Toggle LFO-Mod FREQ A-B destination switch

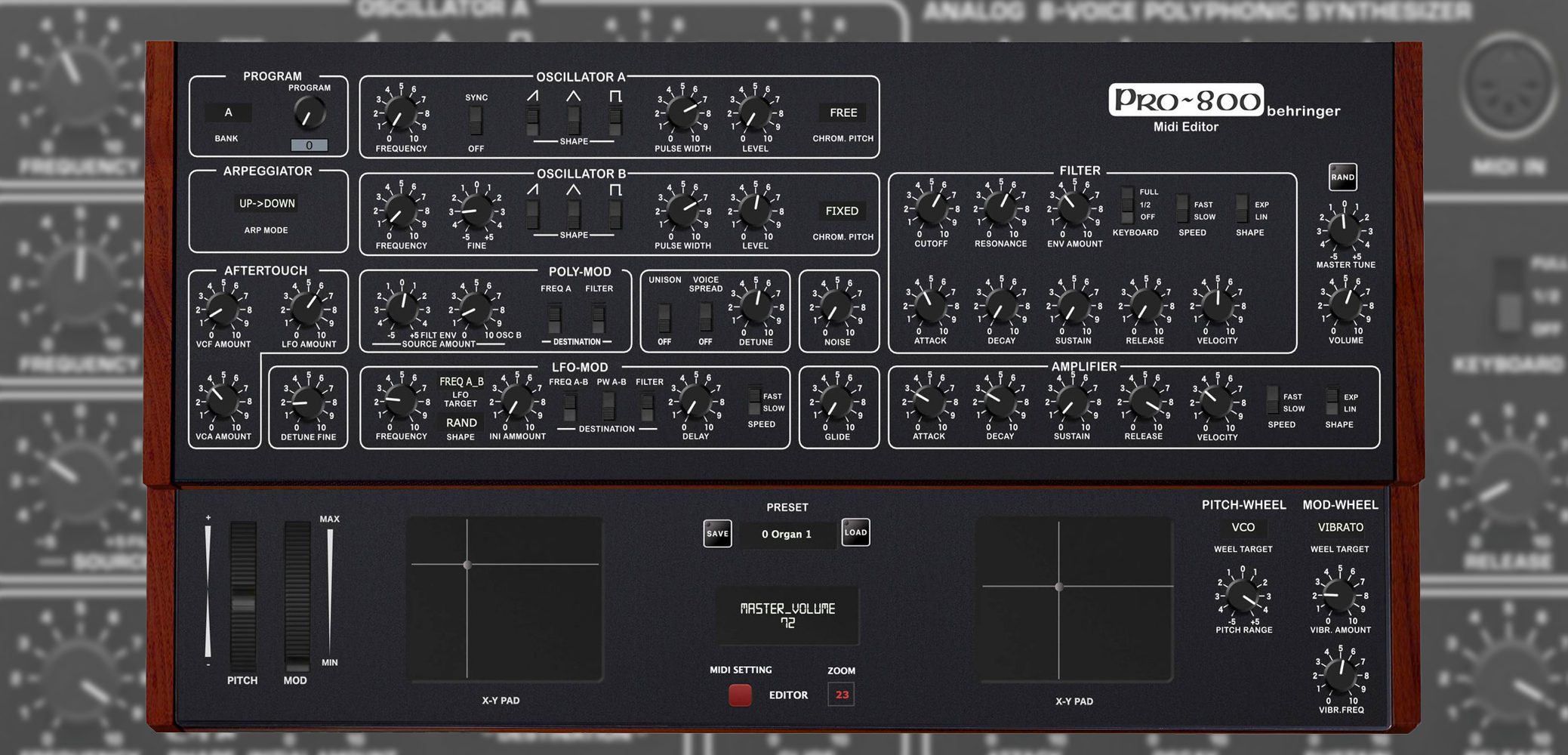570,407
